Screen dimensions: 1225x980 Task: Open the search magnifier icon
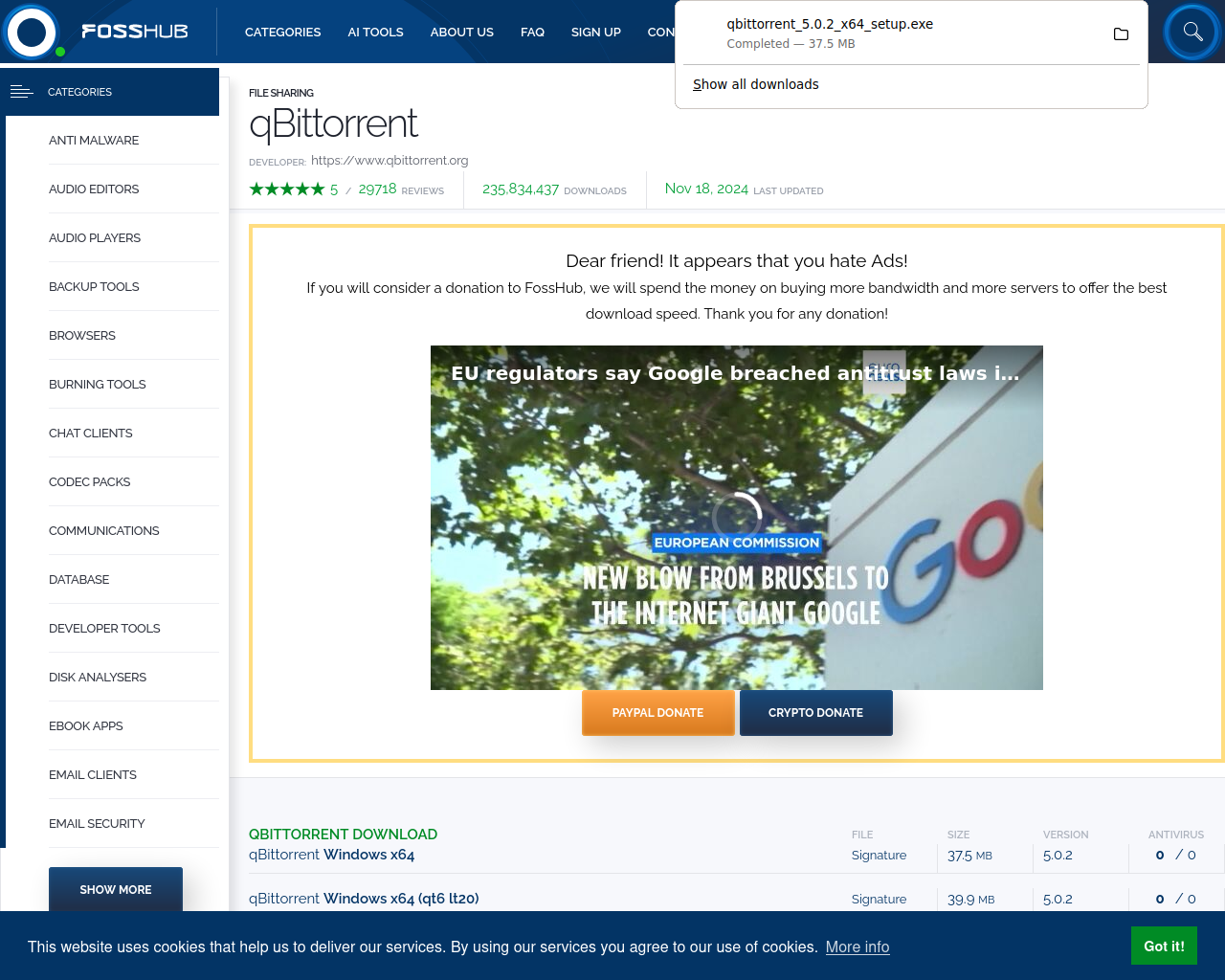pyautogui.click(x=1192, y=32)
